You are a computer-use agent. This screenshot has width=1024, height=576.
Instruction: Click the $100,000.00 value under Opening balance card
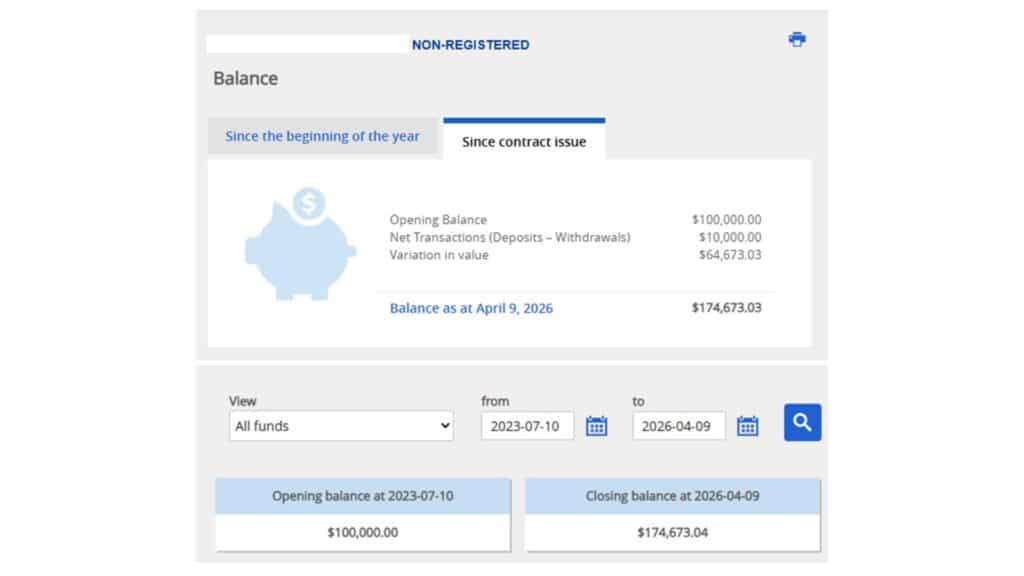pos(362,532)
